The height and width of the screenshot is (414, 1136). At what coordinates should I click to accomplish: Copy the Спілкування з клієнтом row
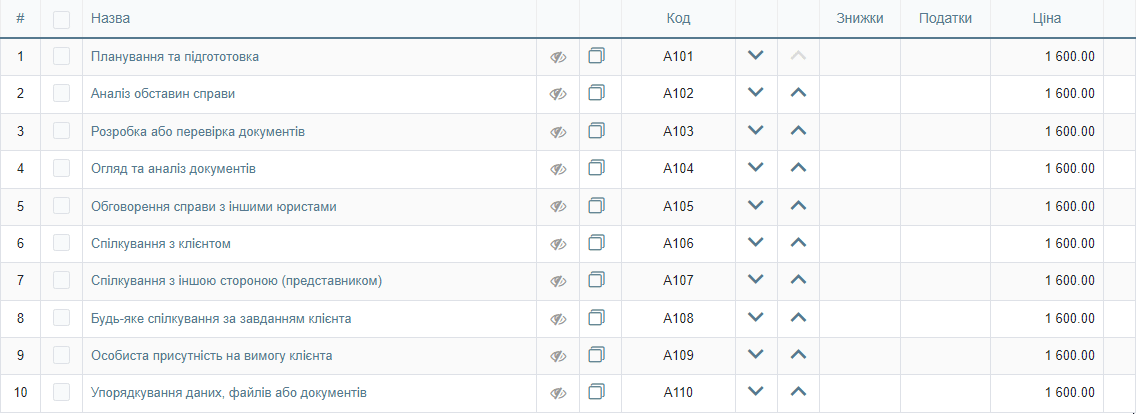[596, 244]
